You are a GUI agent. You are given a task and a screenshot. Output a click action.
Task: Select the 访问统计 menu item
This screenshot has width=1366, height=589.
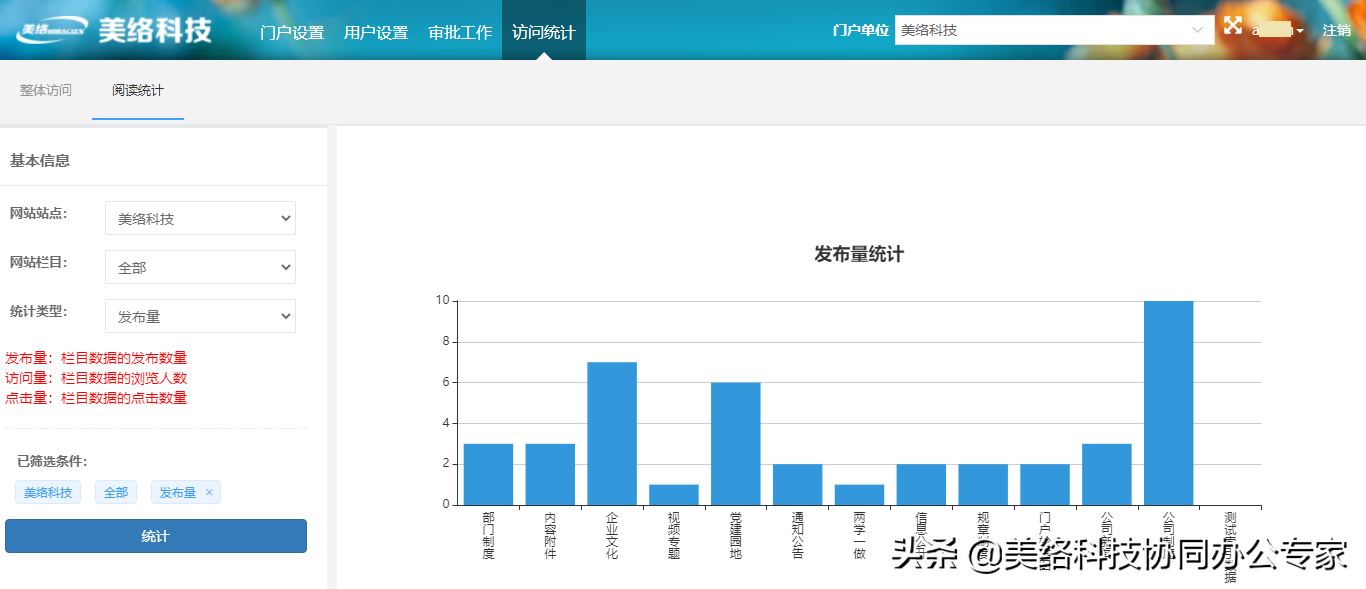(543, 31)
